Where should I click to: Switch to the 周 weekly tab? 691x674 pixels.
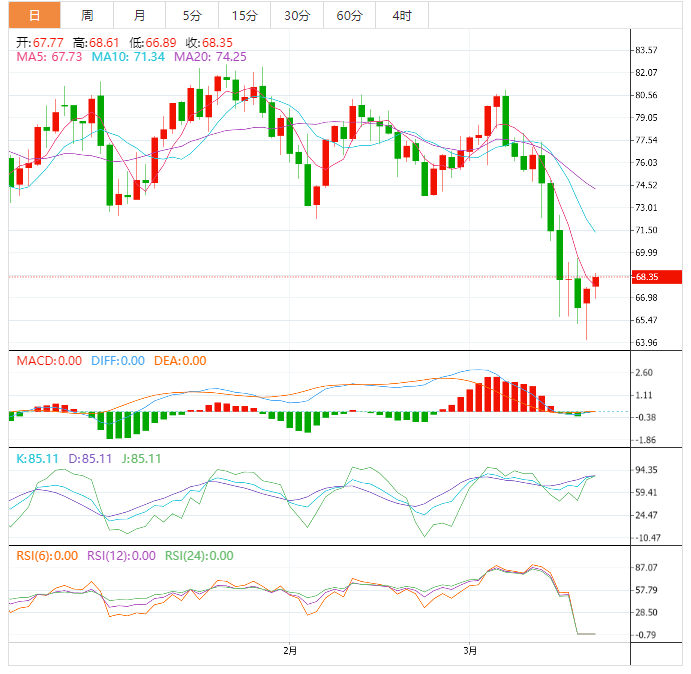coord(87,15)
